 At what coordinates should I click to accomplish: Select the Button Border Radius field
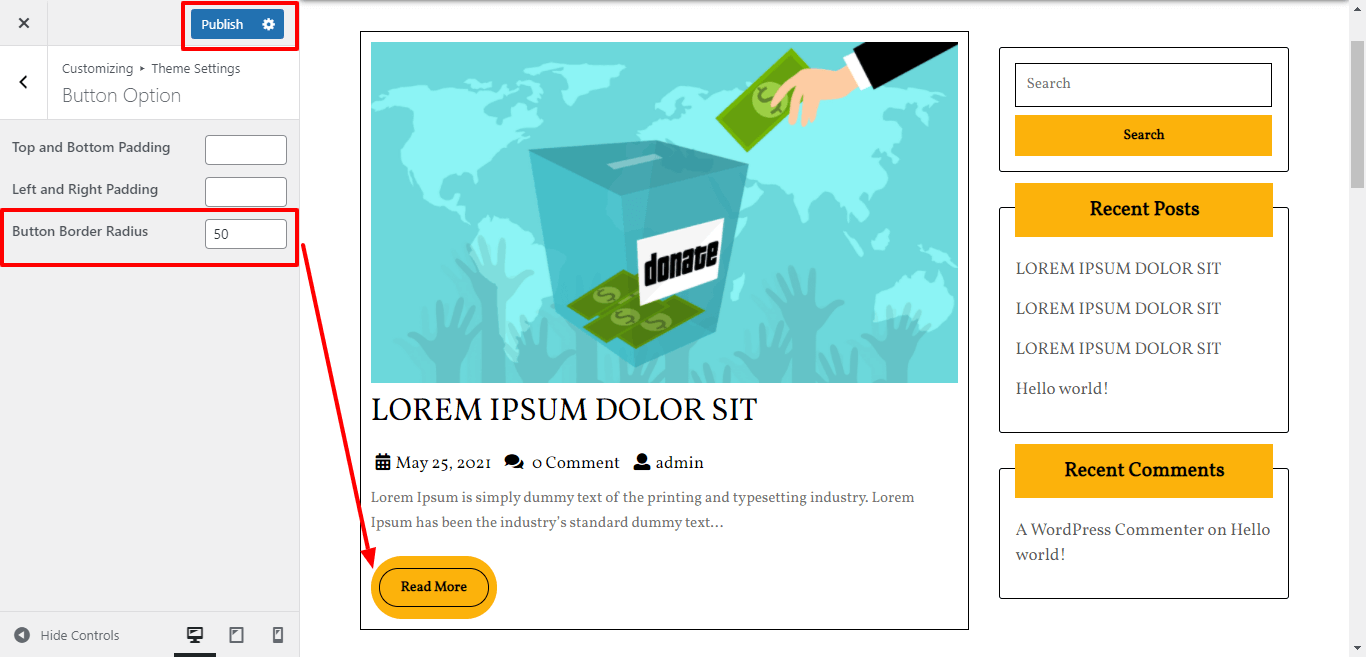(246, 234)
